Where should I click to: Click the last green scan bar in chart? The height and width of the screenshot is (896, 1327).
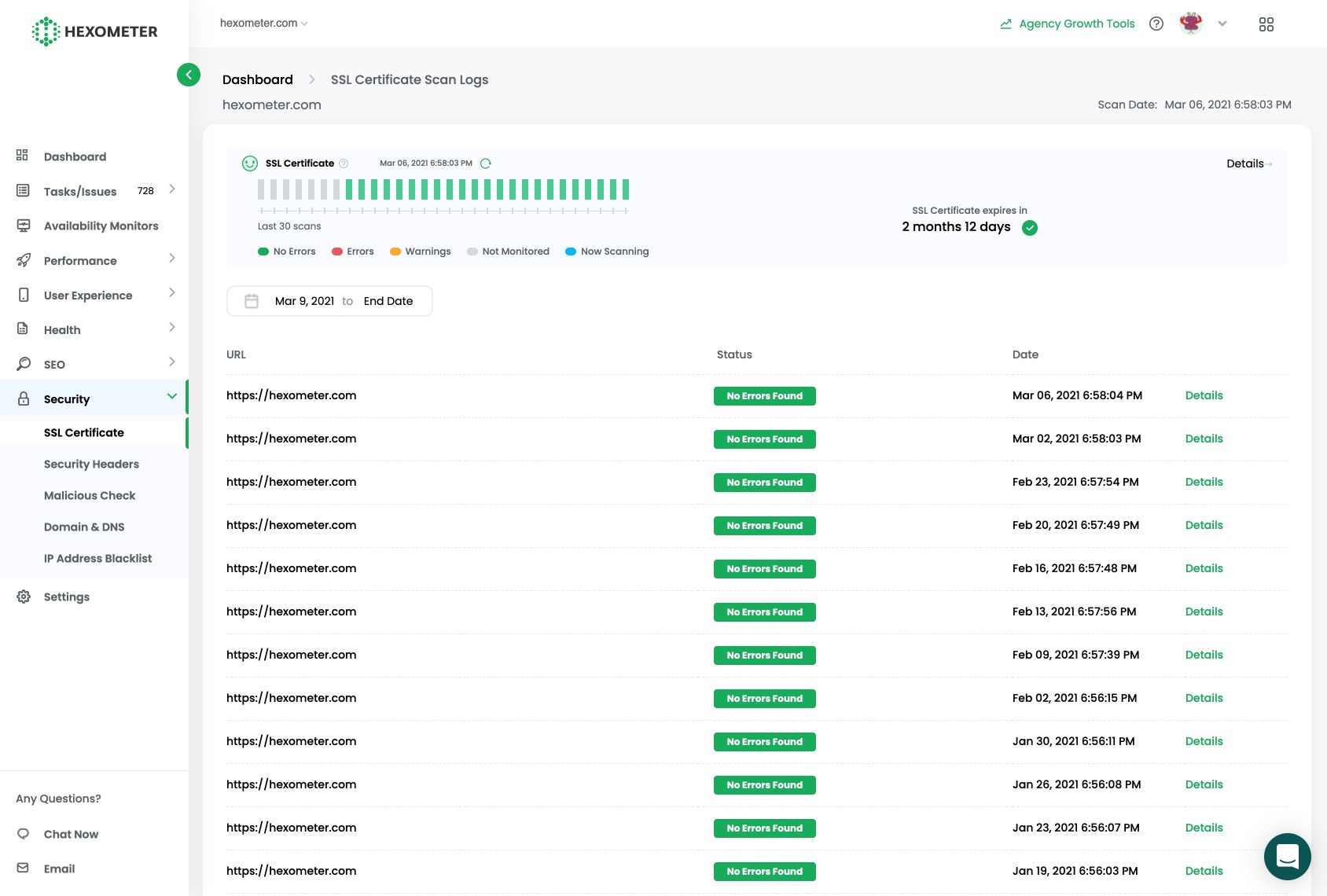(x=626, y=189)
